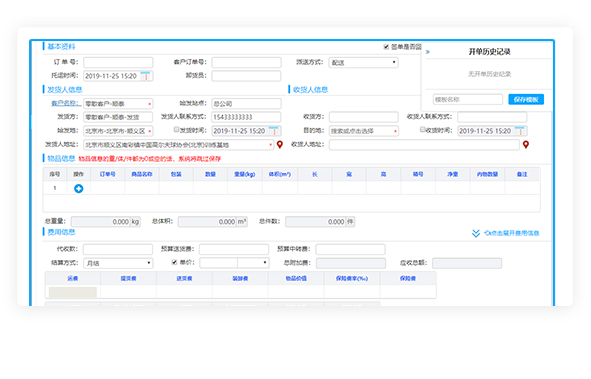Image resolution: width=591 pixels, height=379 pixels.
Task: Click 送货费 column header
Action: click(184, 278)
